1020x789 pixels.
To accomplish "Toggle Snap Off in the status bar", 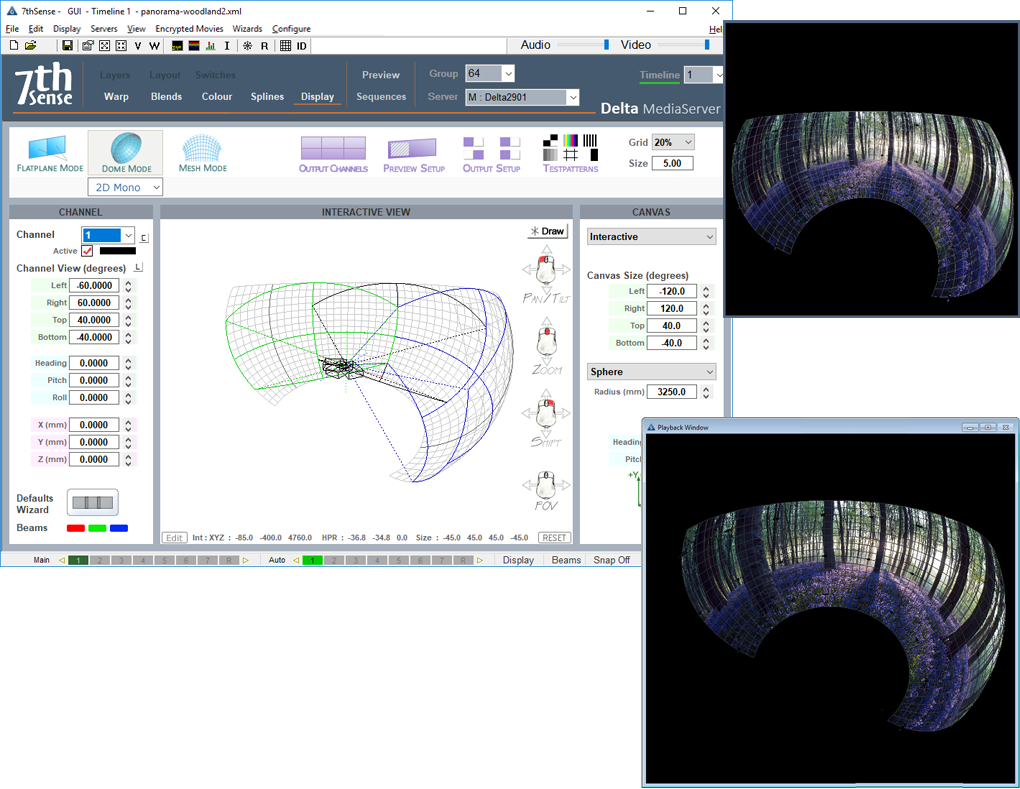I will [x=611, y=560].
